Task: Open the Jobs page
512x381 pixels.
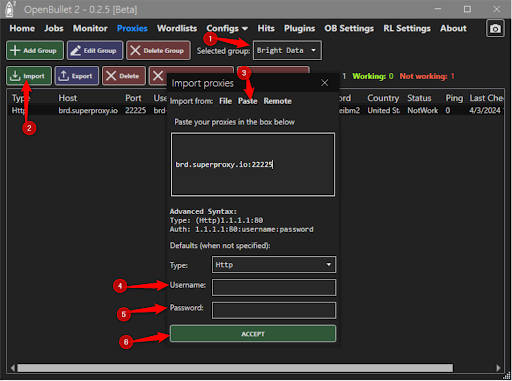Action: (x=54, y=29)
